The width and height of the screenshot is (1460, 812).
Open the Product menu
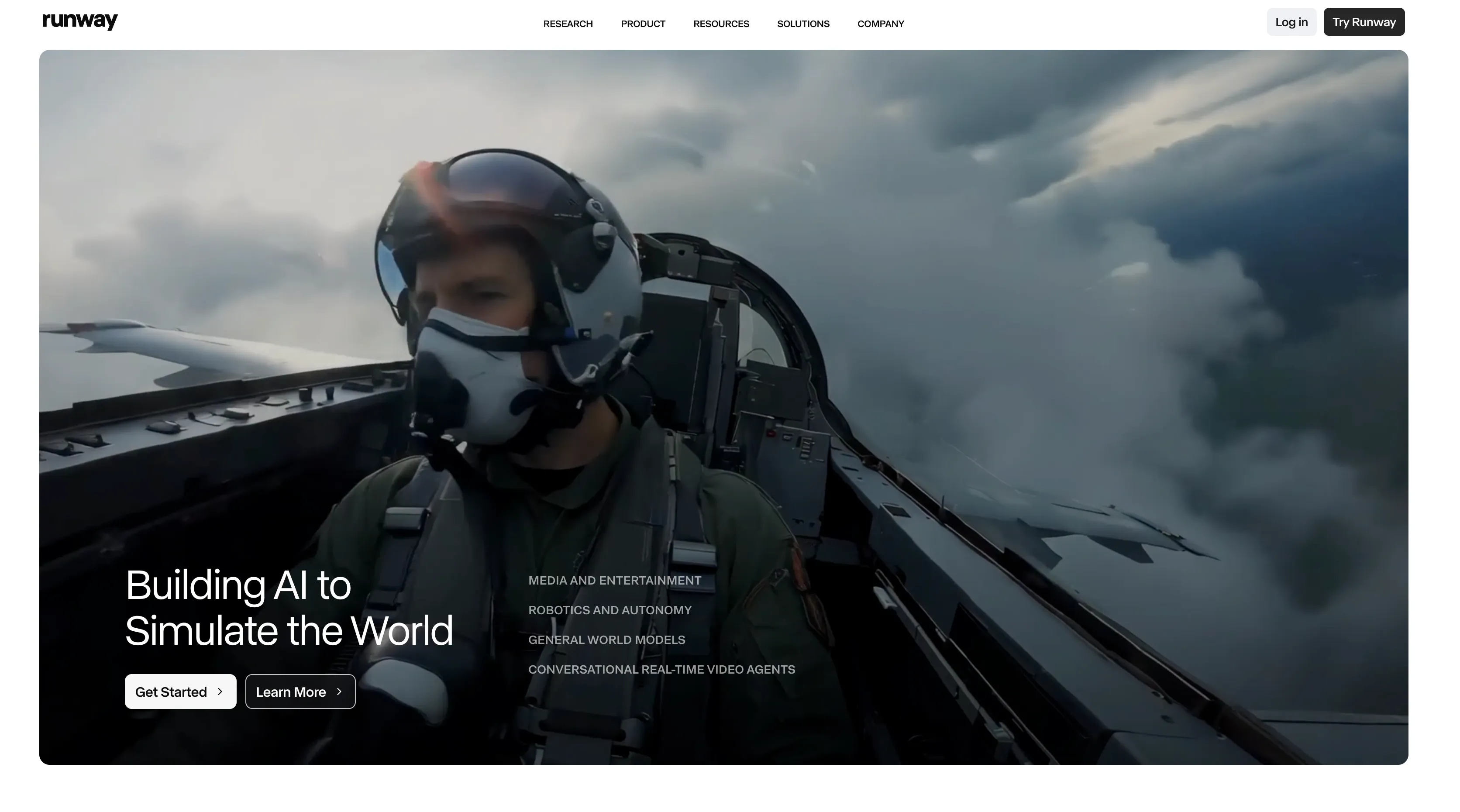(x=643, y=24)
